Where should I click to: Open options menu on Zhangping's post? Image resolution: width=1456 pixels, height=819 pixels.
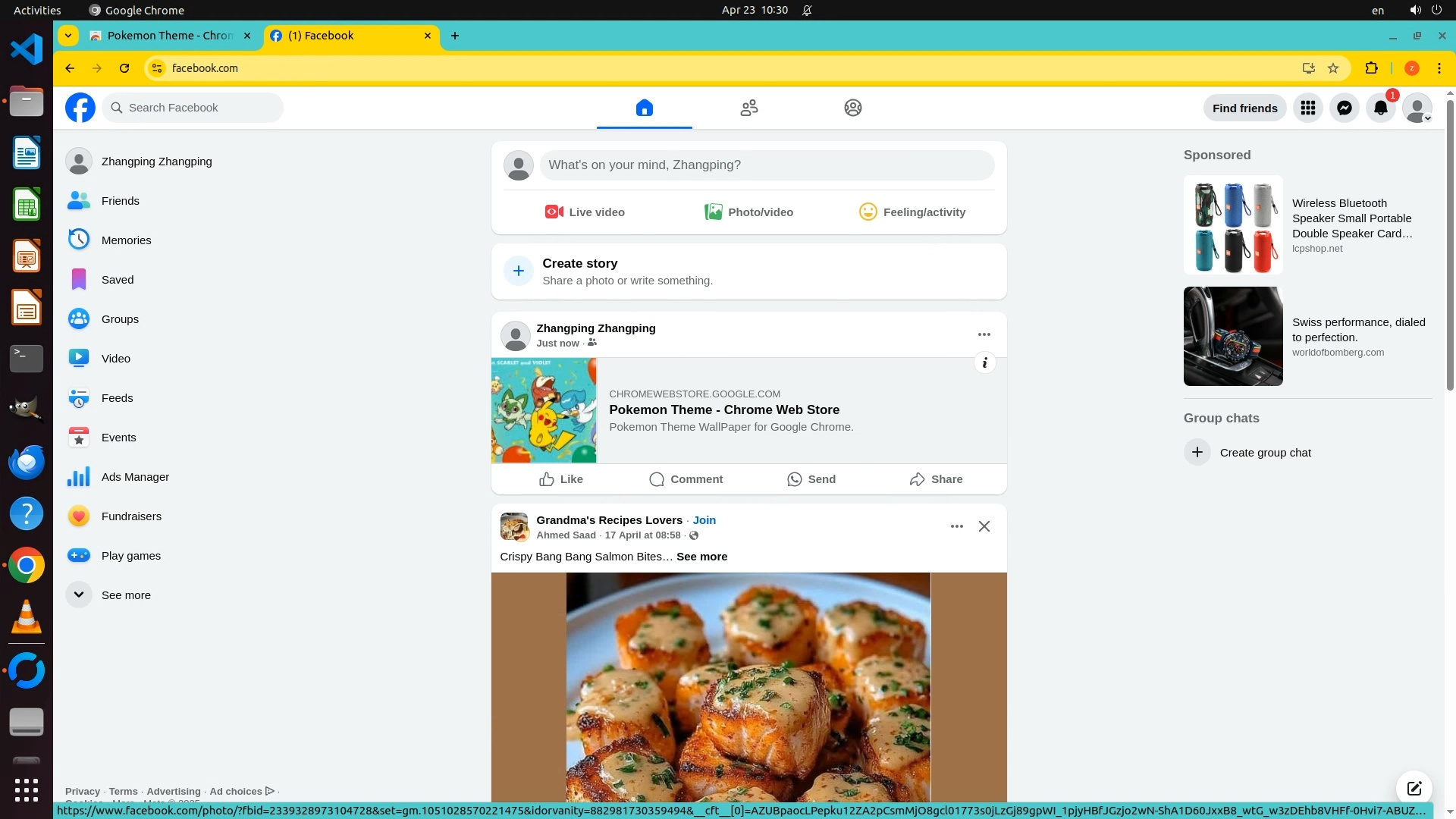point(984,334)
